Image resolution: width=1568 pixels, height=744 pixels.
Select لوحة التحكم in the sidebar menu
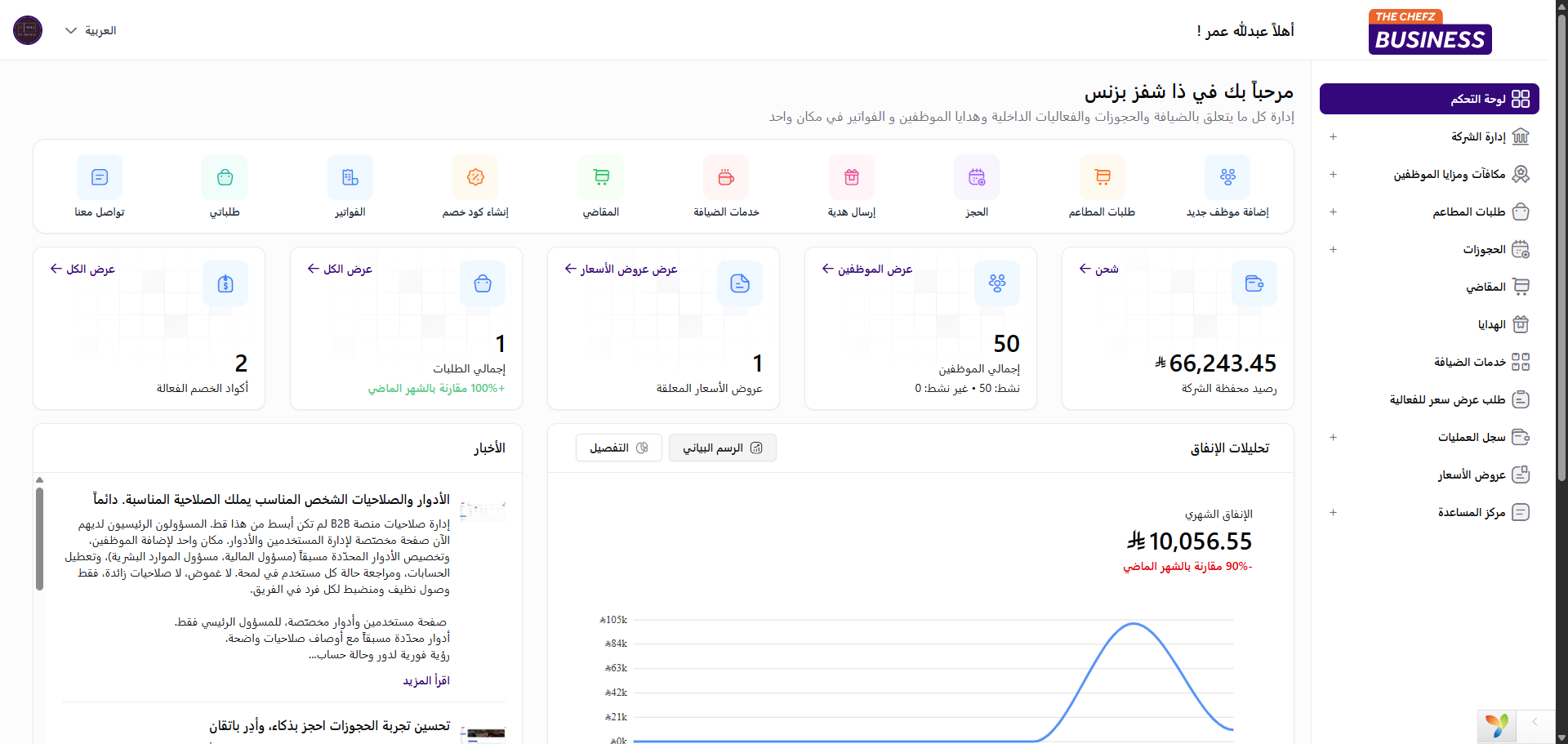tap(1429, 99)
